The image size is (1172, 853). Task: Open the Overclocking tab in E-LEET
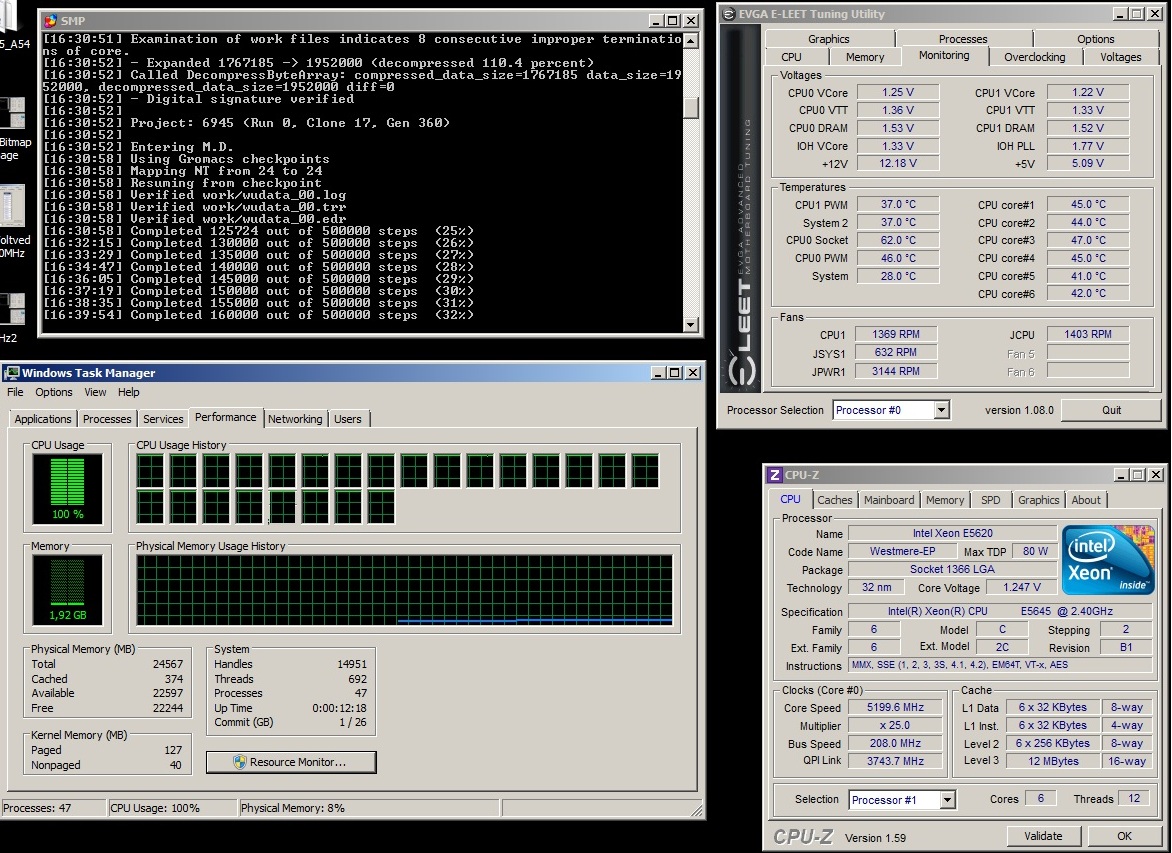(1034, 57)
